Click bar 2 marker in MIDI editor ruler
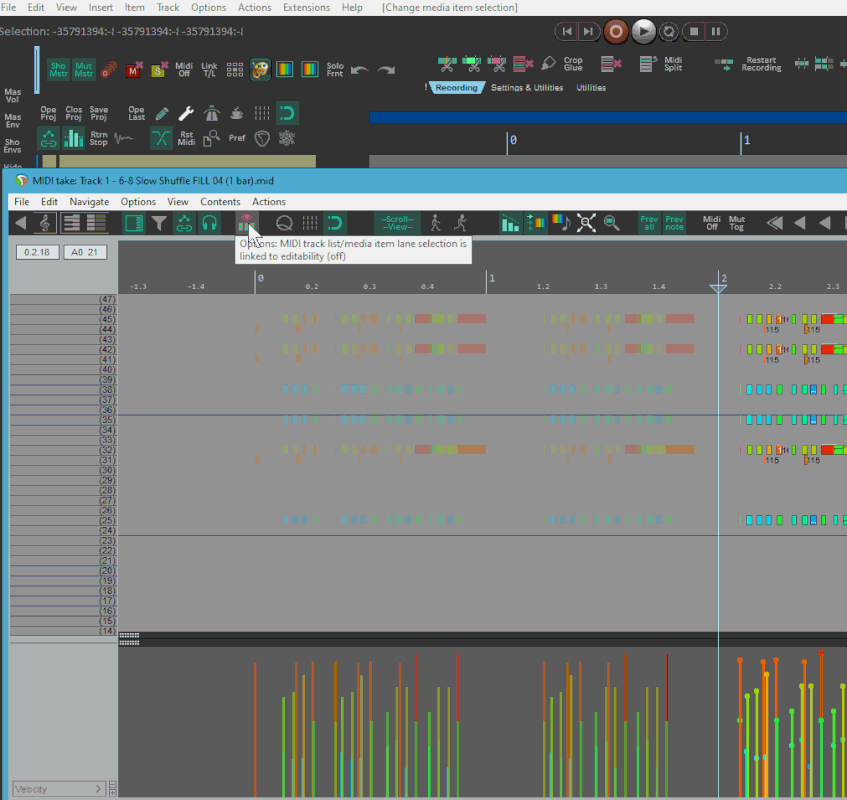Image resolution: width=847 pixels, height=800 pixels. (723, 279)
